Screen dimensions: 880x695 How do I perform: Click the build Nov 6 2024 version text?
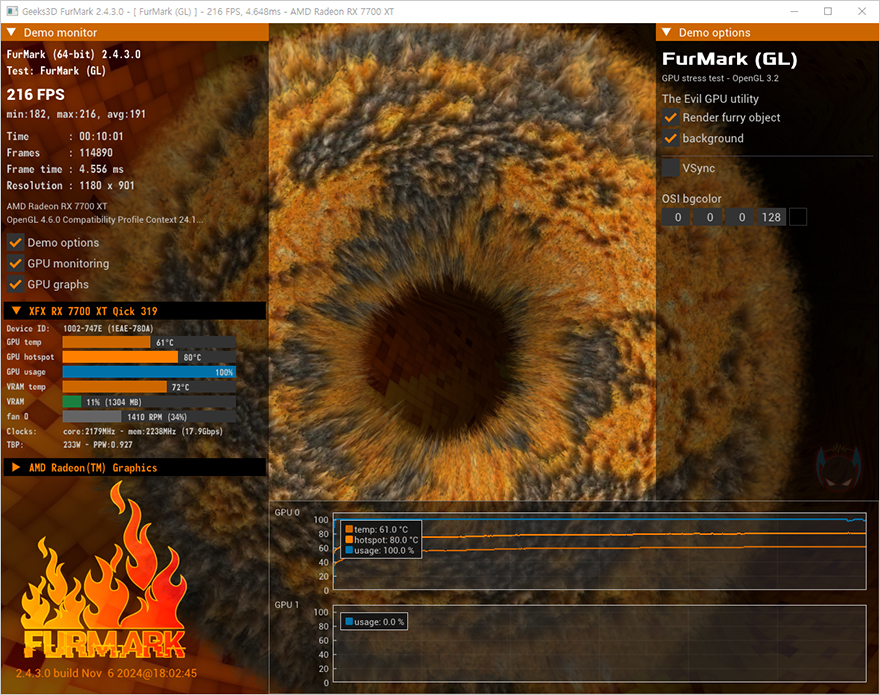point(106,673)
